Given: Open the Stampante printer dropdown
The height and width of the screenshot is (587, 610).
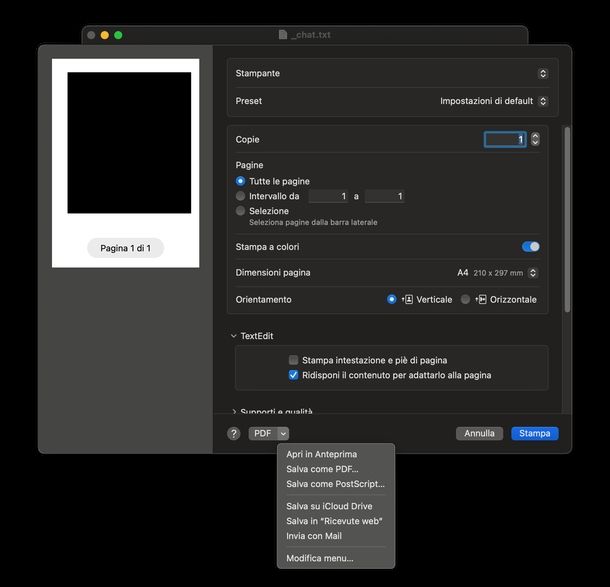Looking at the screenshot, I should 543,73.
